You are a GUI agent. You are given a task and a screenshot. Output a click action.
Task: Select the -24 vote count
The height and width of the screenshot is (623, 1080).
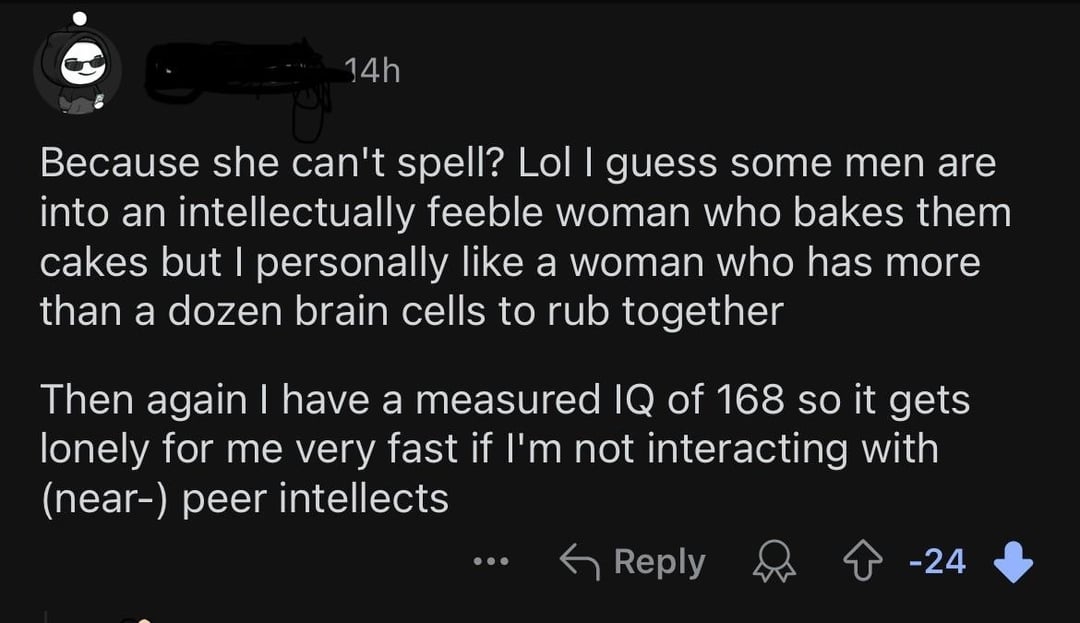click(939, 561)
